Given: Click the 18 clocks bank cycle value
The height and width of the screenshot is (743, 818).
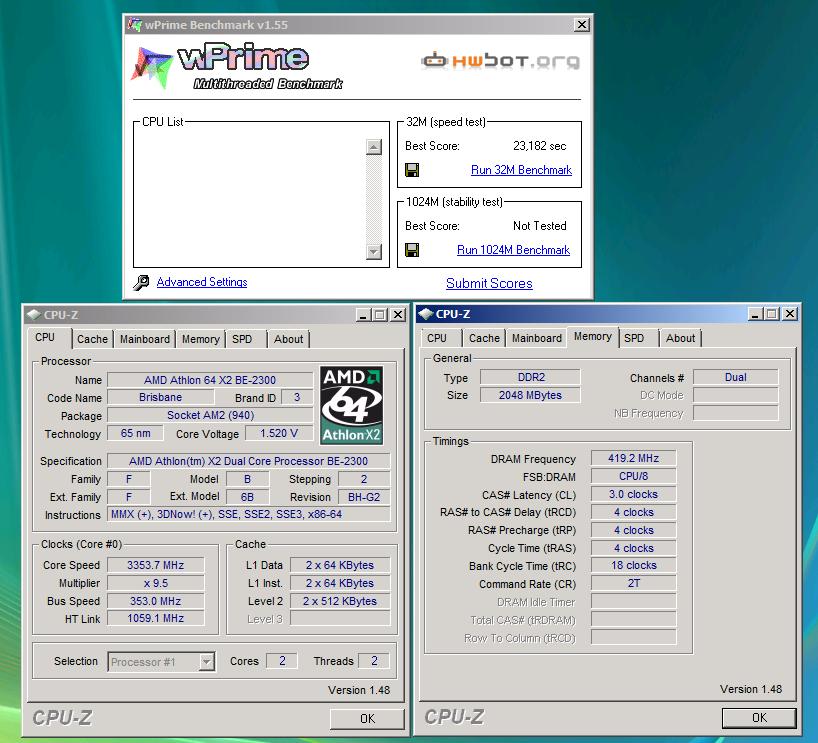Looking at the screenshot, I should tap(633, 566).
